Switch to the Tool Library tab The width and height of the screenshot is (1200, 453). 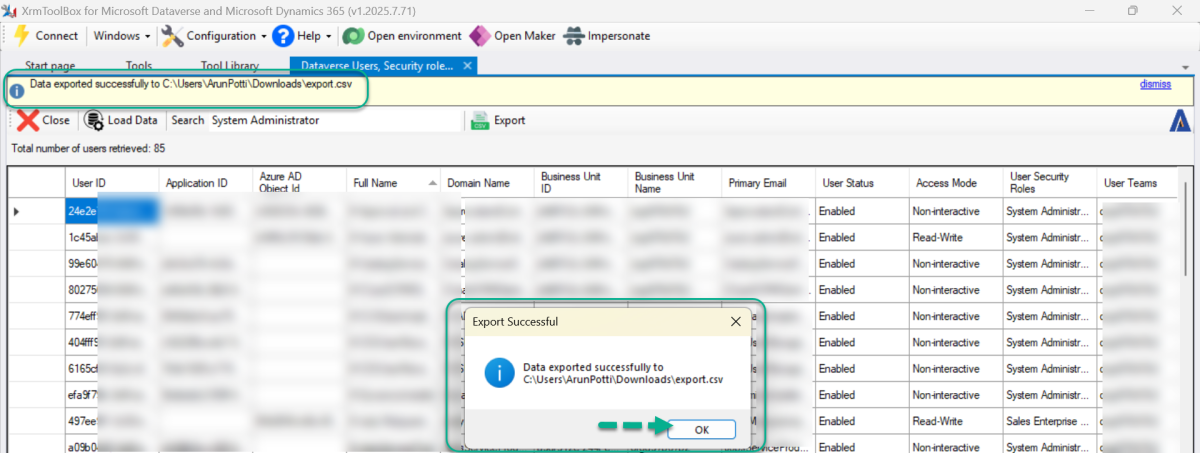[x=230, y=66]
